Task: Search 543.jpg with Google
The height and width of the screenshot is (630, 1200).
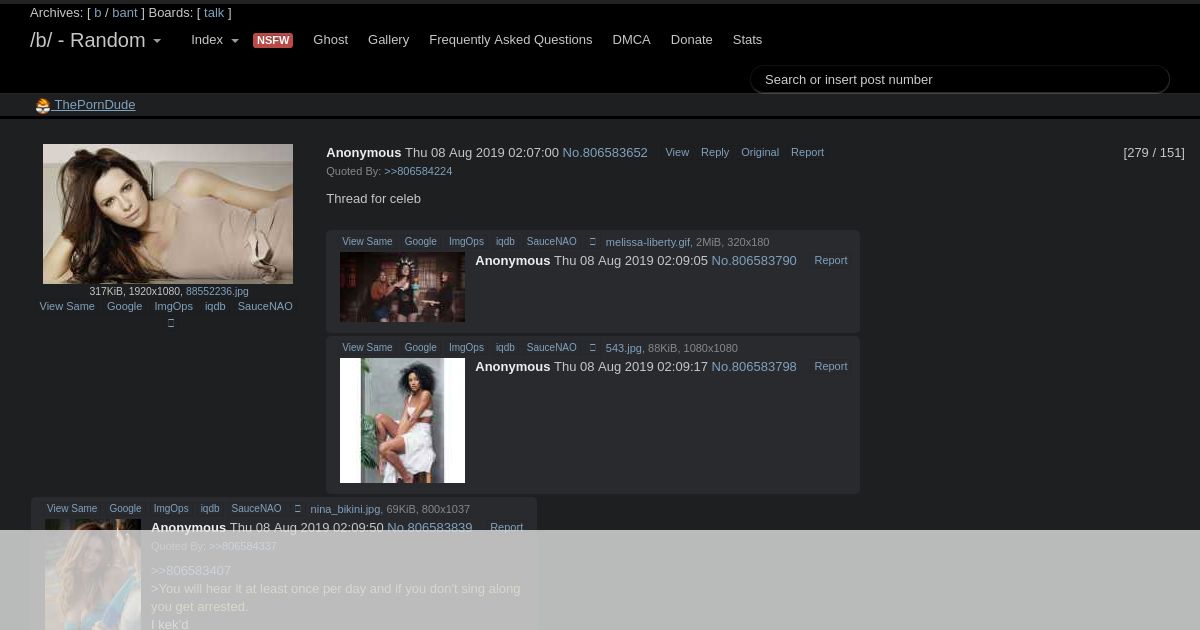Action: coord(420,348)
